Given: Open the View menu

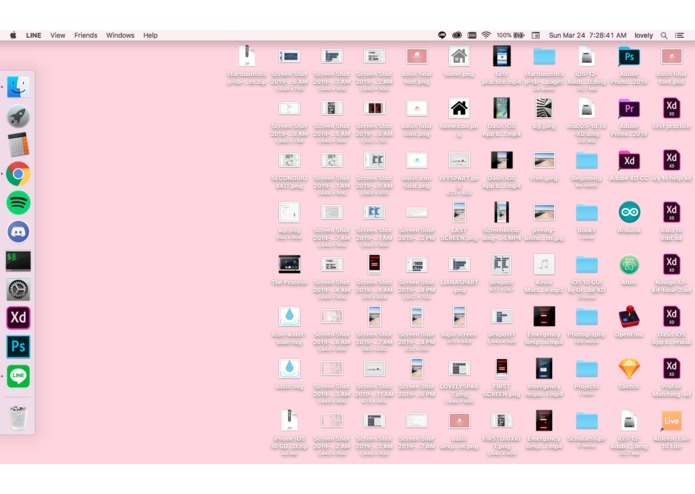Looking at the screenshot, I should (x=58, y=35).
